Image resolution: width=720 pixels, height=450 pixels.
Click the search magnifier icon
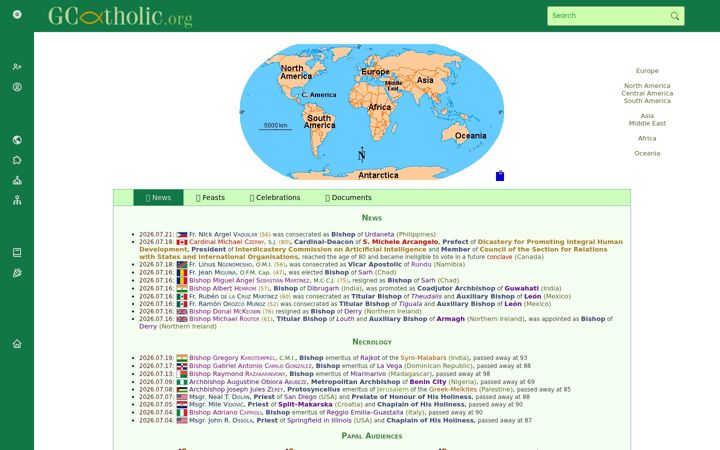point(674,16)
